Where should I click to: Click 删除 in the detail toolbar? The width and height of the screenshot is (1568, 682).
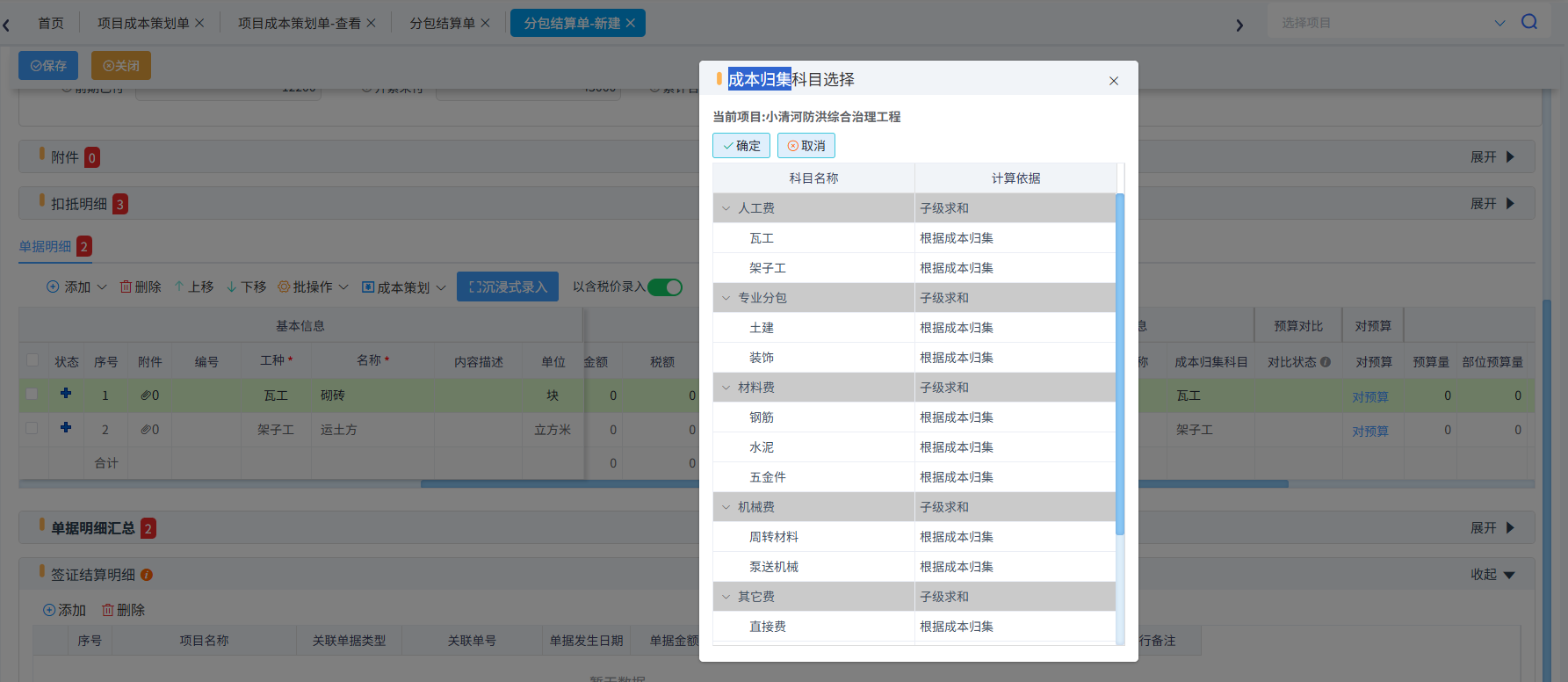click(141, 287)
